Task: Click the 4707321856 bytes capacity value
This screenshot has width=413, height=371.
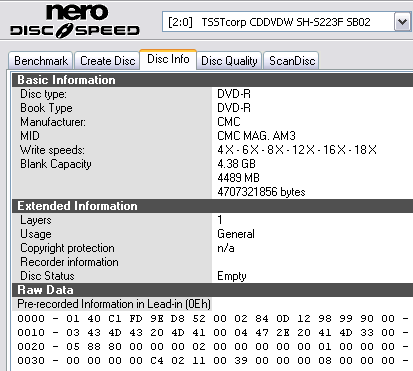Action: click(261, 192)
